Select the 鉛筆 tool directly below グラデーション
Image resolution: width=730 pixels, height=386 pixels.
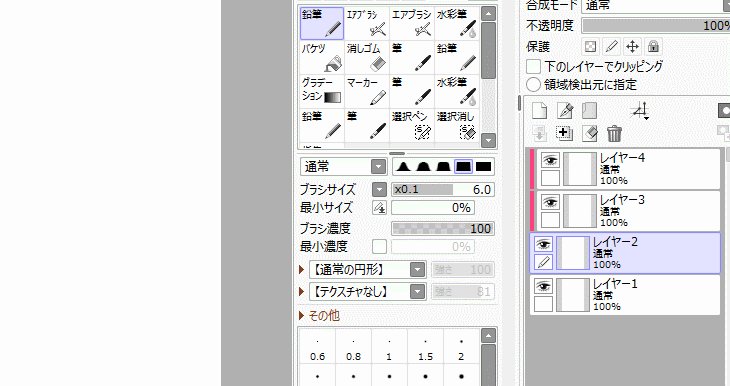[x=322, y=125]
